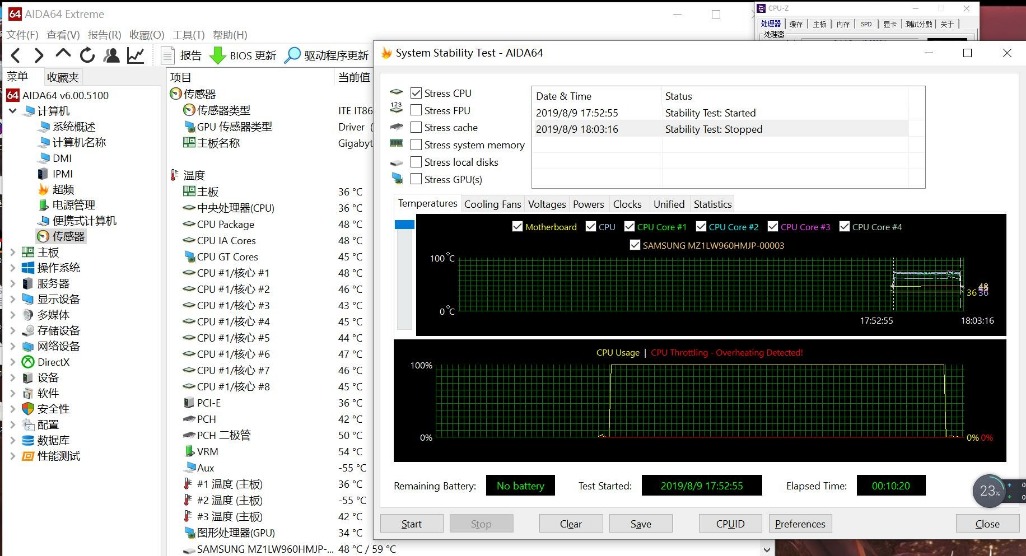Image resolution: width=1026 pixels, height=556 pixels.
Task: Switch to the 收藏夹 tab
Action: point(62,77)
